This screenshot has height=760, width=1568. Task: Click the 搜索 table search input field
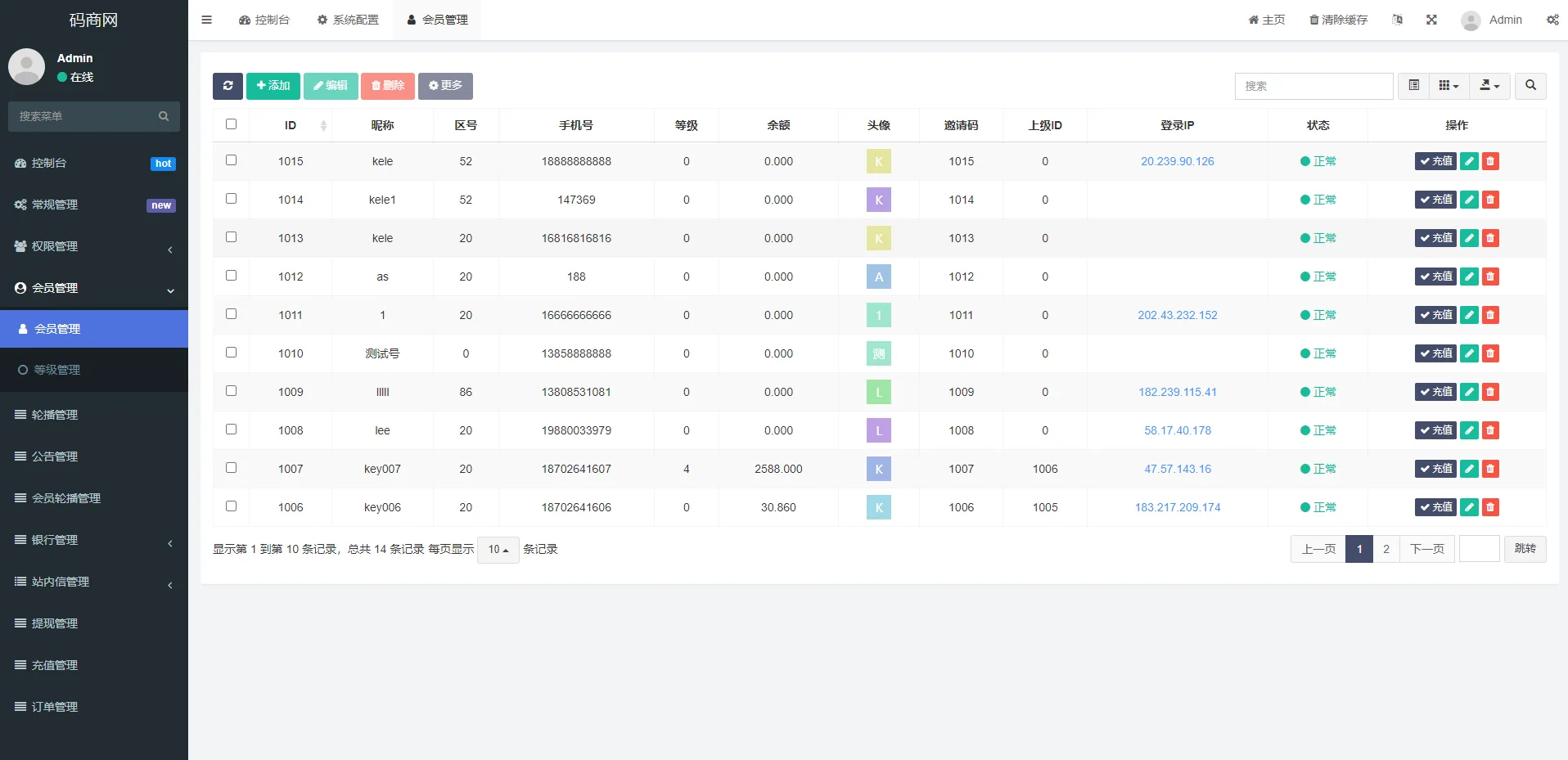1313,86
